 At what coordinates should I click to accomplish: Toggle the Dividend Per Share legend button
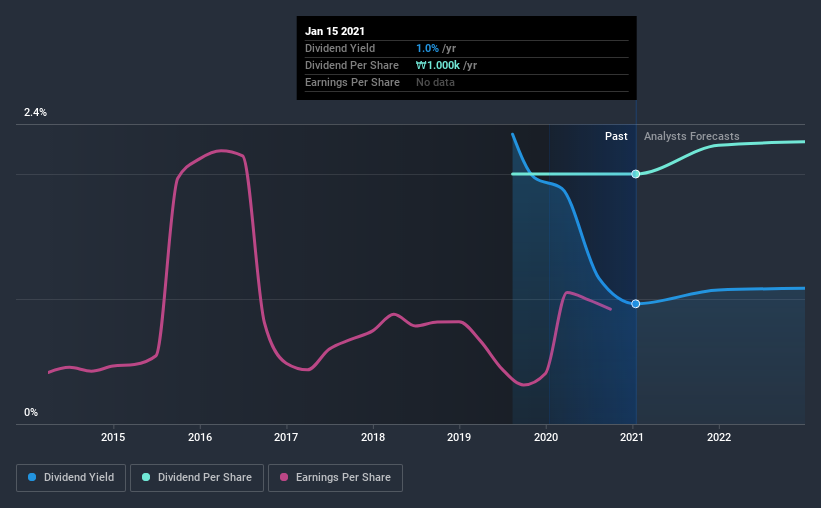(x=197, y=478)
